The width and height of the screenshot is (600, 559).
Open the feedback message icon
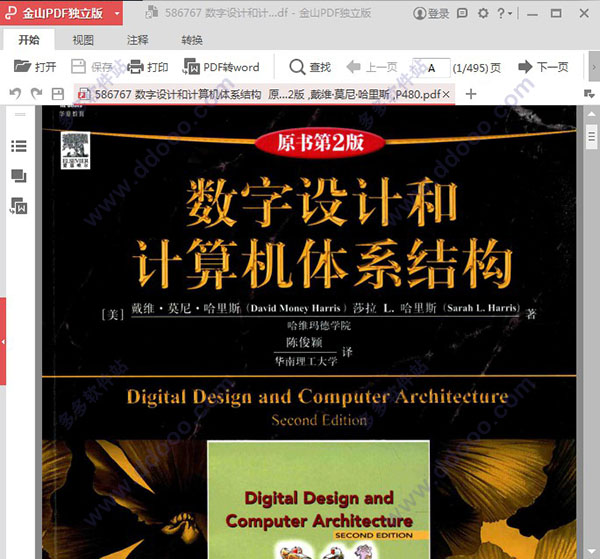pos(462,13)
